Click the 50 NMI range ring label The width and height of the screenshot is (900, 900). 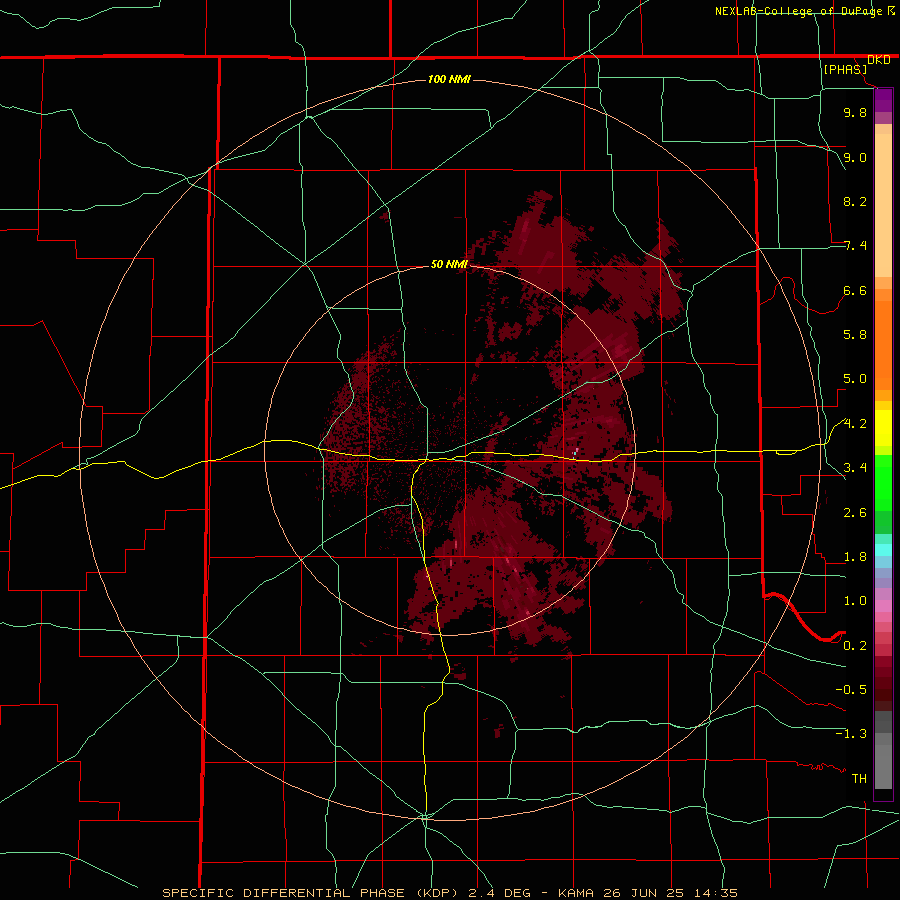(x=449, y=265)
